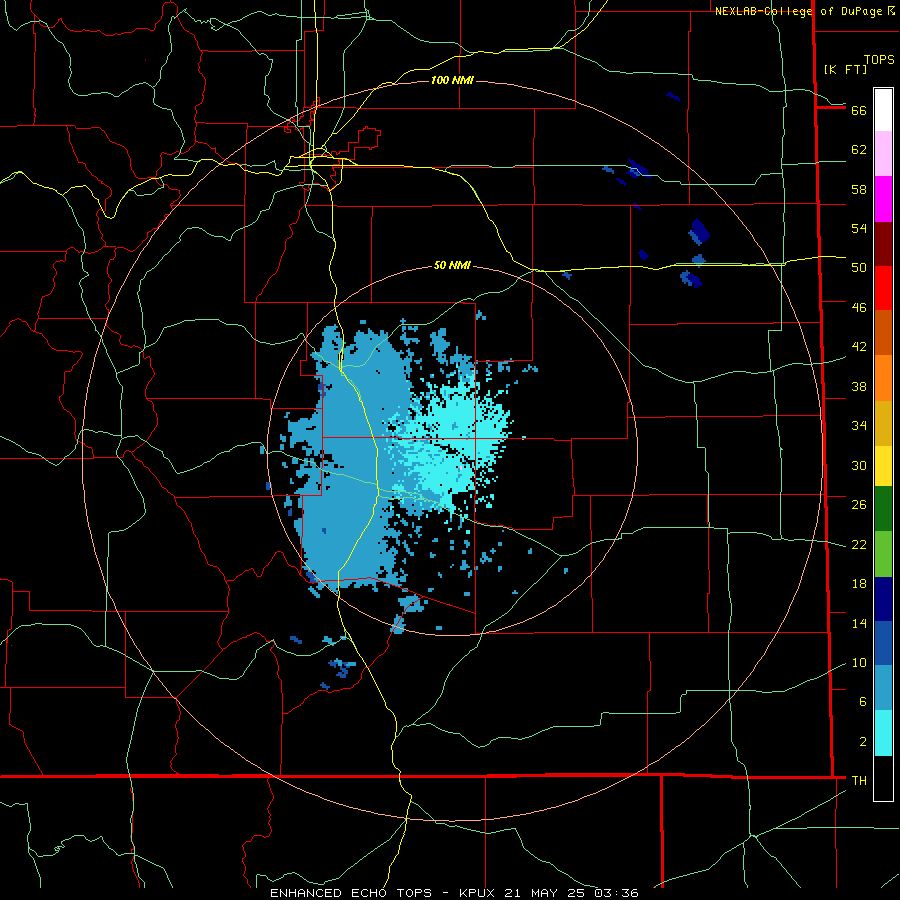
Task: Click the 54 legend value
Action: (859, 228)
